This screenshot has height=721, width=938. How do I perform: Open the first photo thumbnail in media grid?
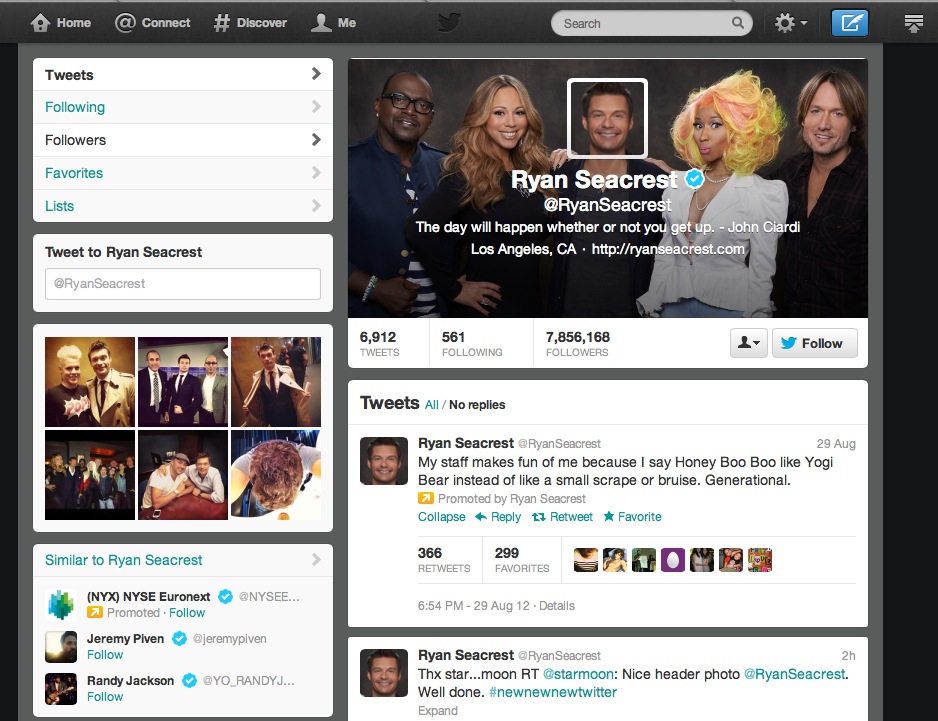pos(90,382)
